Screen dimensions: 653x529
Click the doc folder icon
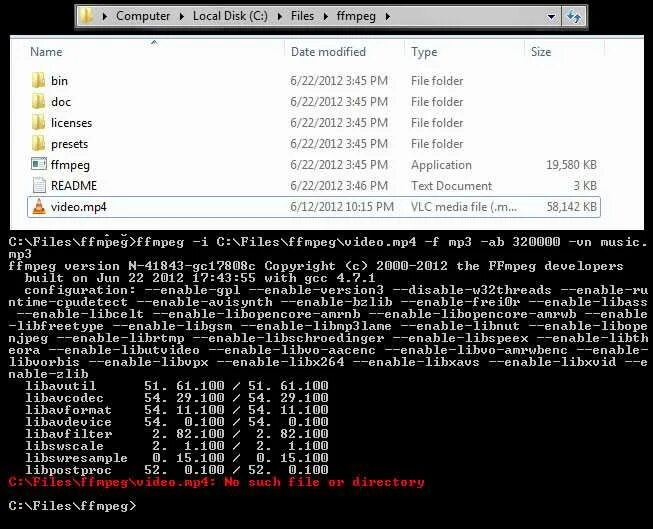pyautogui.click(x=38, y=101)
